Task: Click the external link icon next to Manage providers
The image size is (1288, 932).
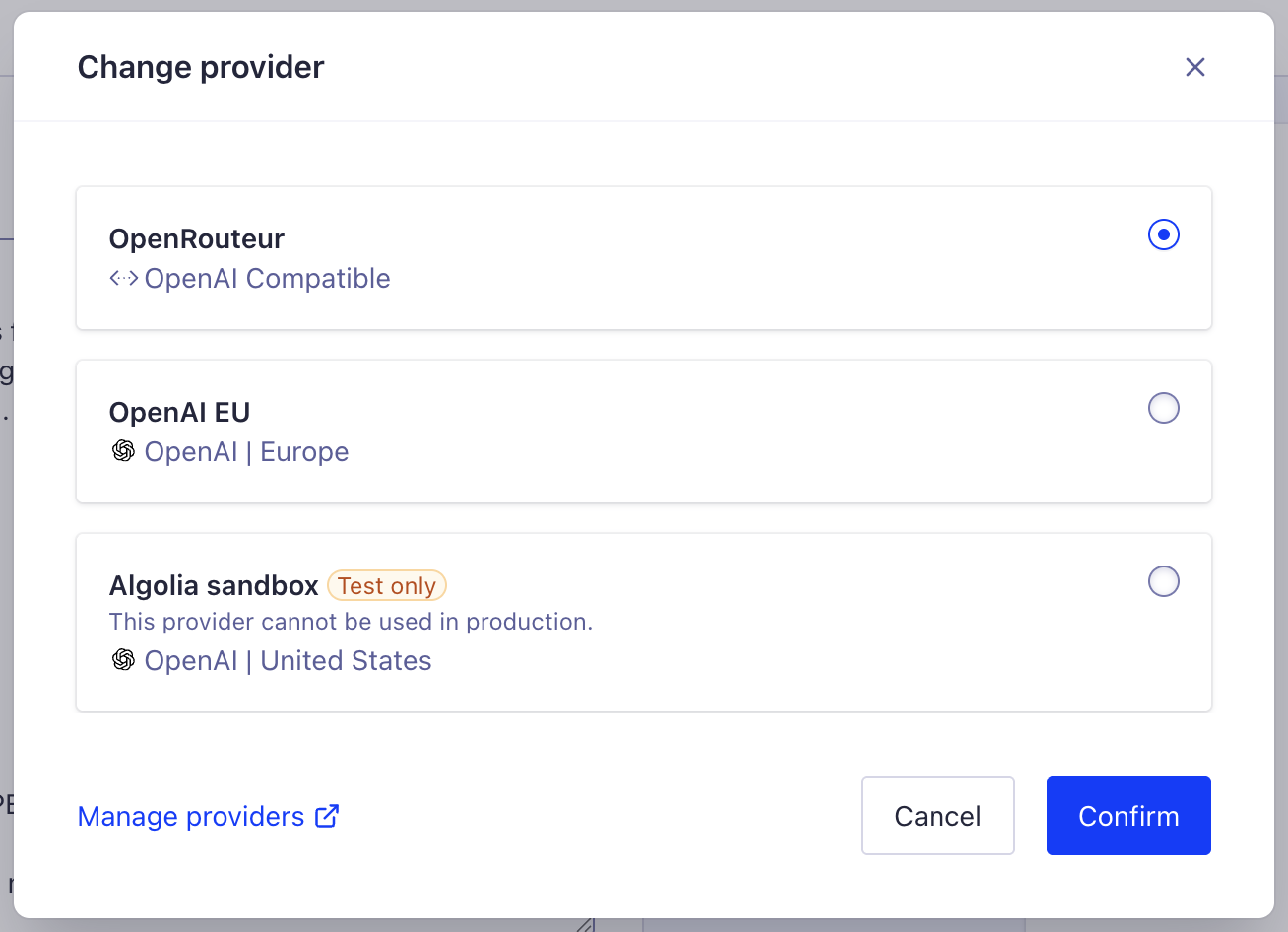Action: point(326,815)
